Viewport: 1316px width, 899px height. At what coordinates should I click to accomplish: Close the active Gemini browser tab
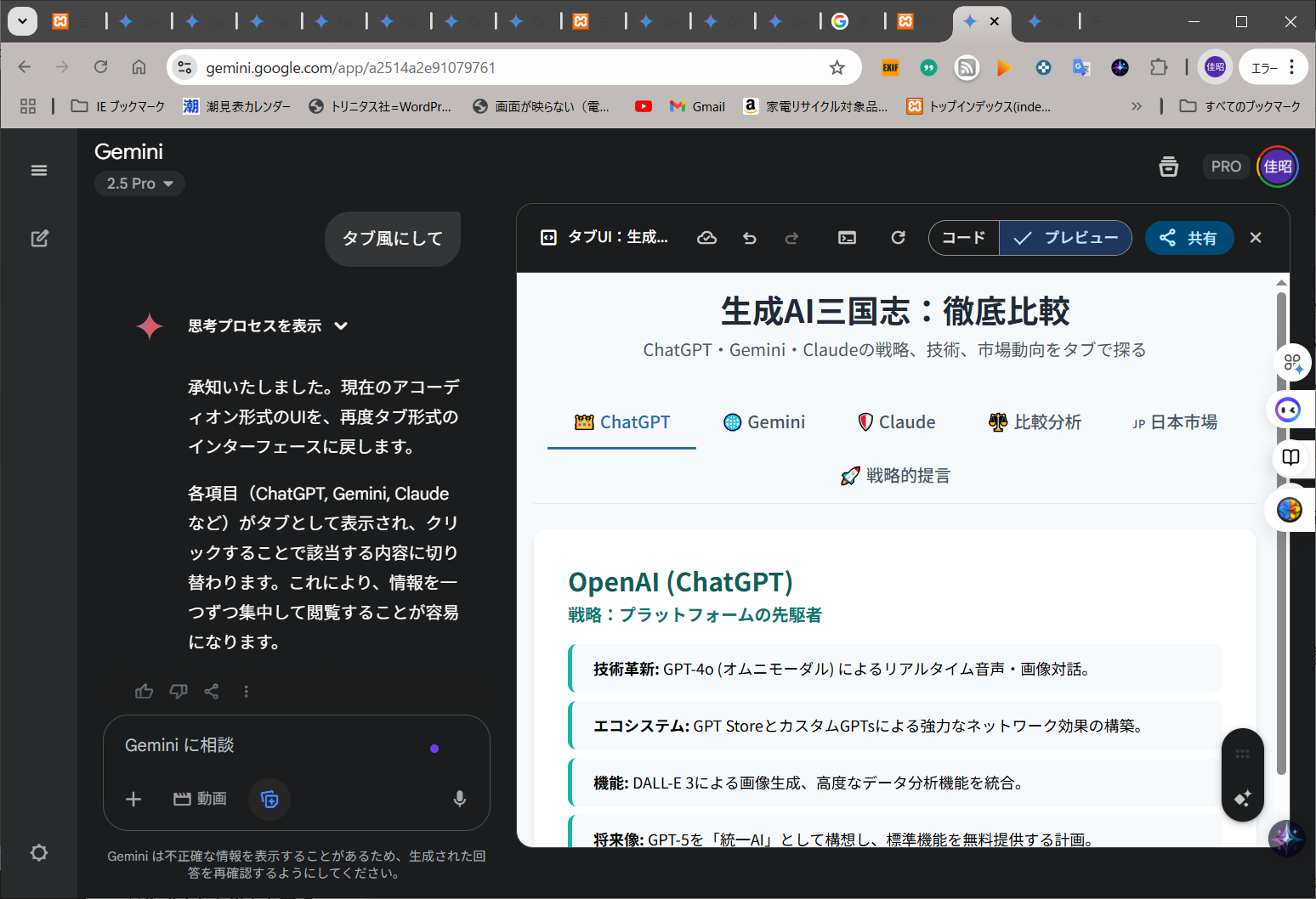point(995,21)
